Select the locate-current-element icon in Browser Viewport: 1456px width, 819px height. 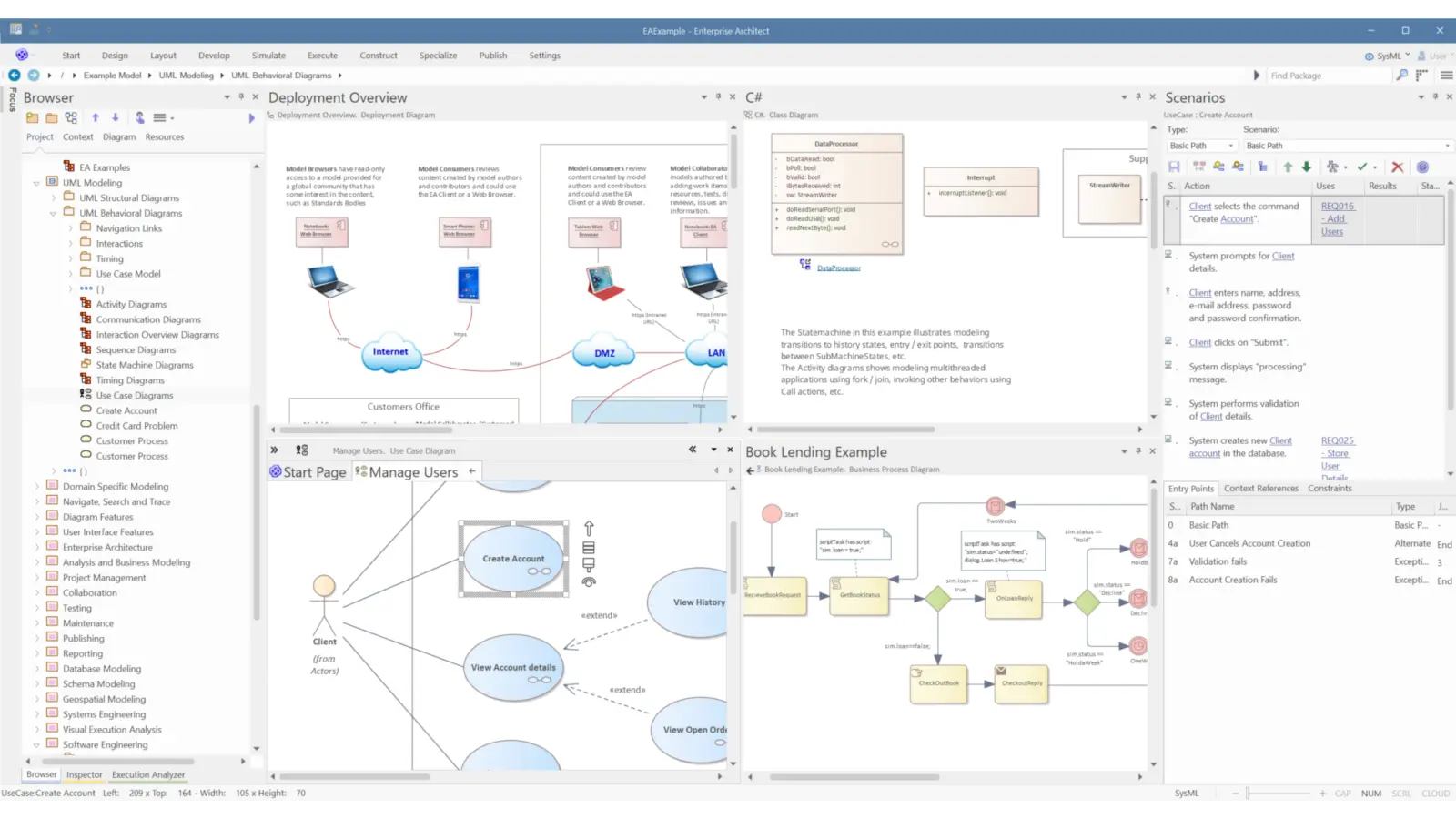(x=139, y=117)
